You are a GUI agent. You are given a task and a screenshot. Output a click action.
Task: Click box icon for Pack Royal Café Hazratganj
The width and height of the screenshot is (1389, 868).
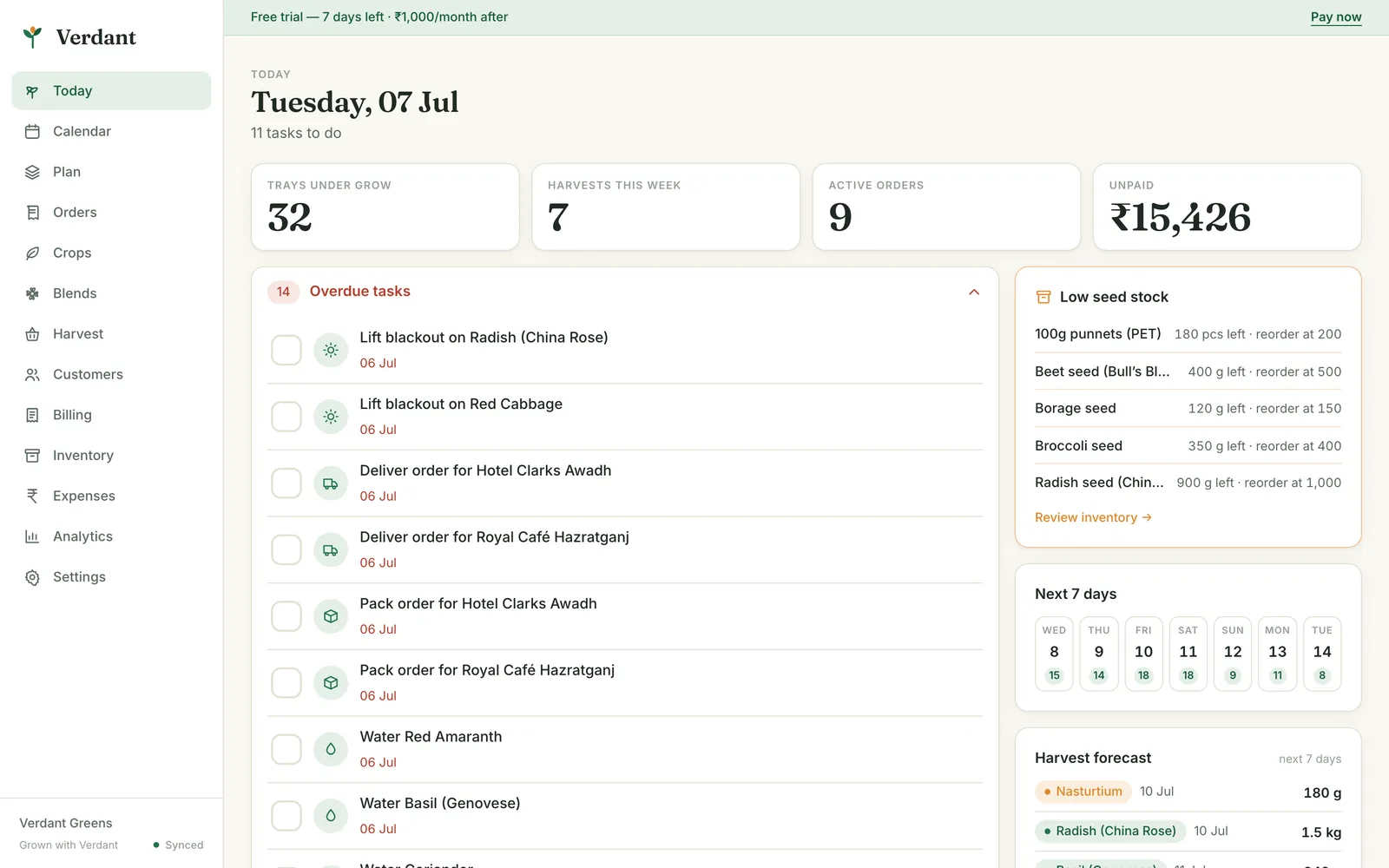[x=331, y=683]
